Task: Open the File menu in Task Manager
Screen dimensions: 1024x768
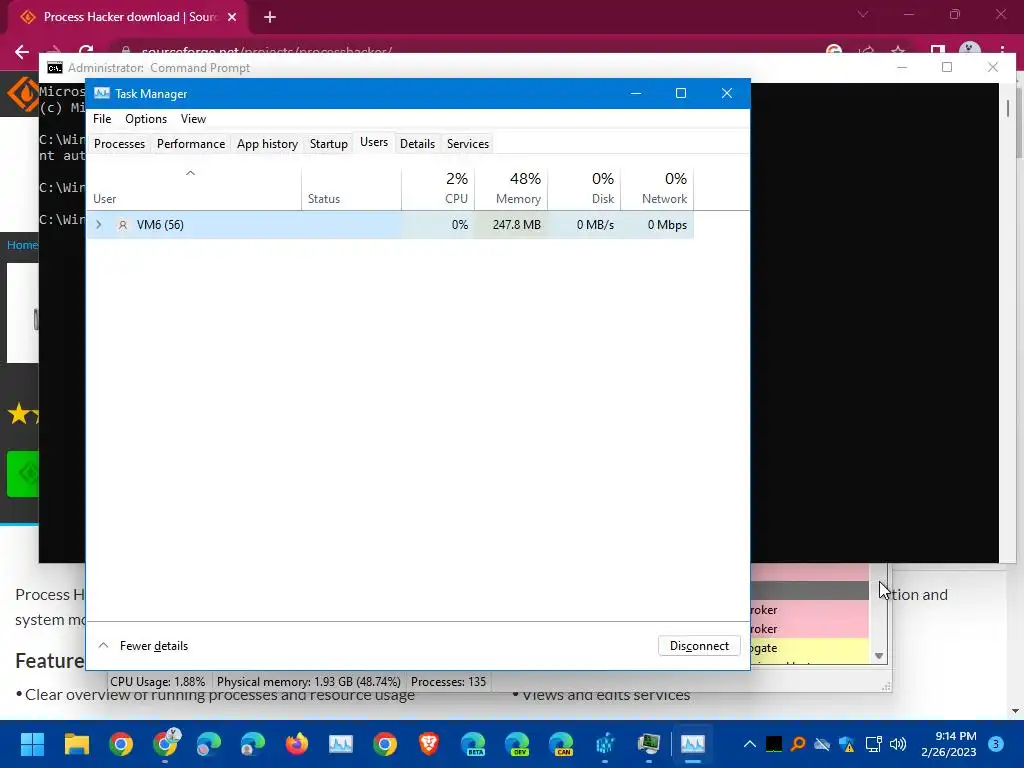Action: point(102,119)
